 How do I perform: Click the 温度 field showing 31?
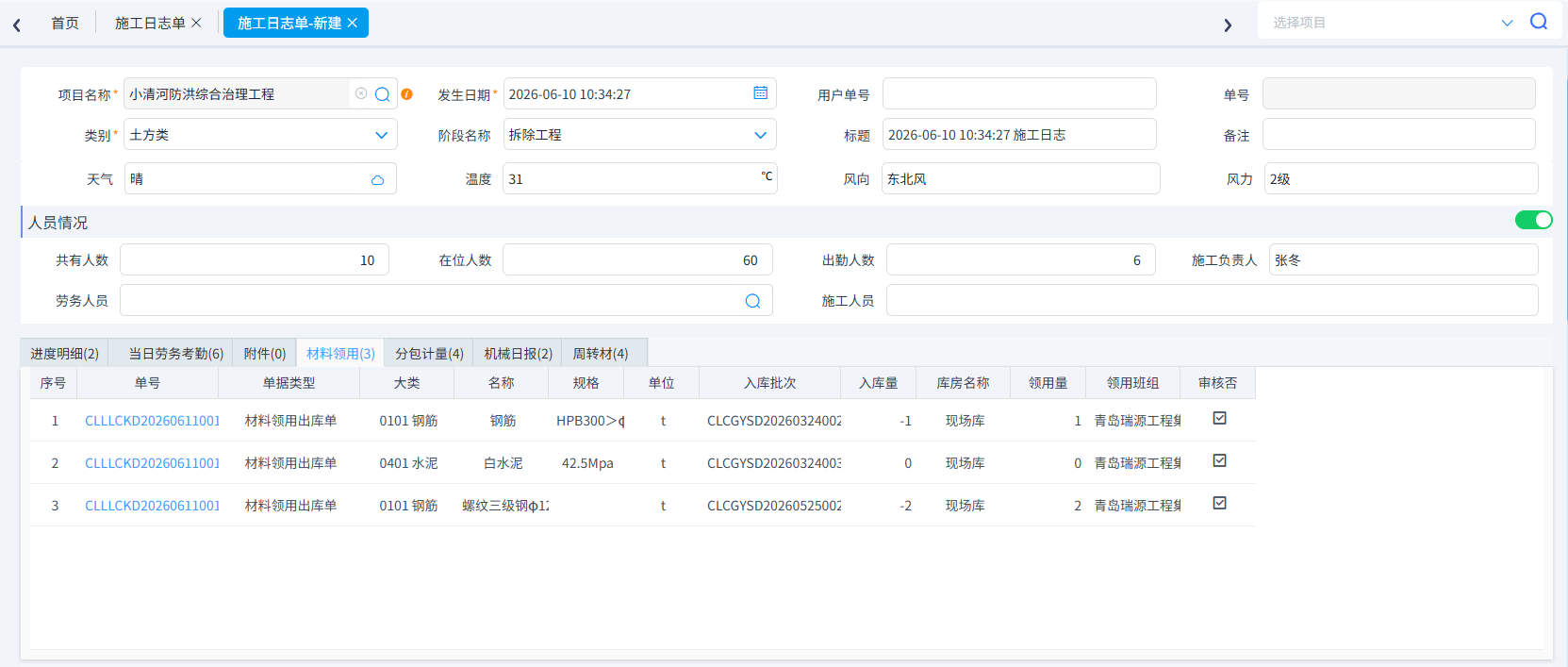(640, 178)
